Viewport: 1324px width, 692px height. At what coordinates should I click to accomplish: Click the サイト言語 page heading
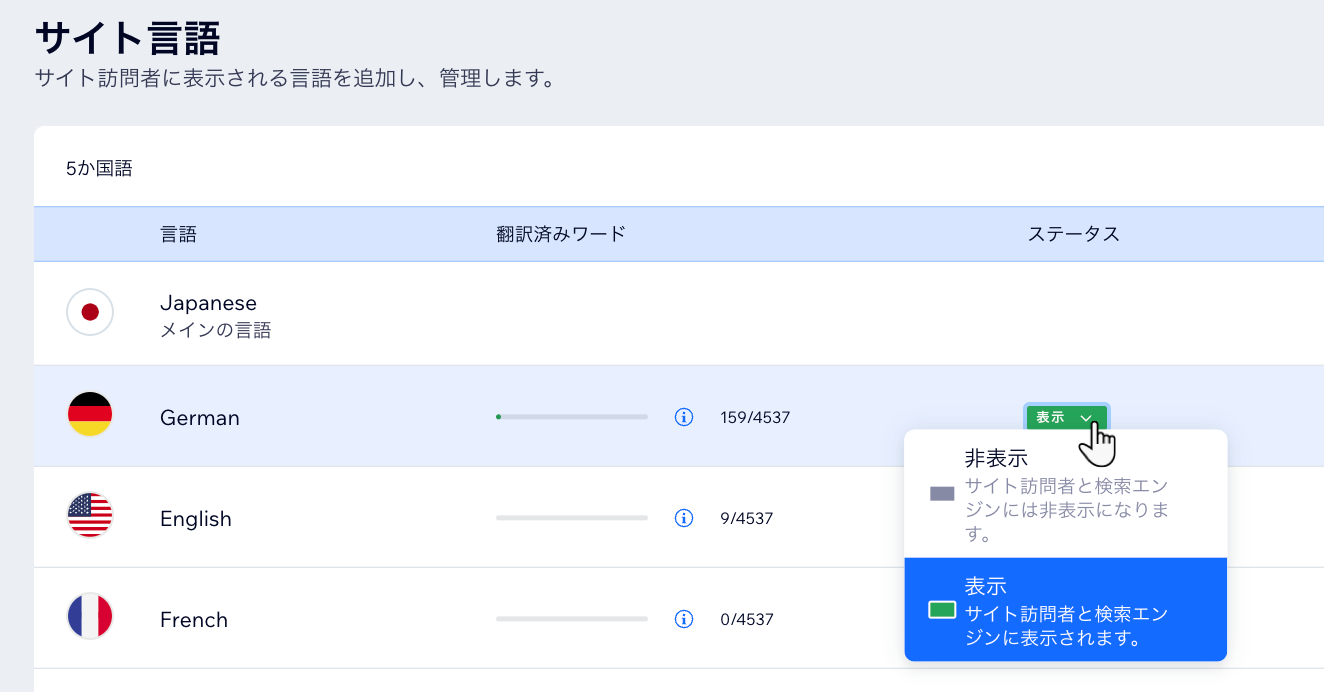click(127, 40)
